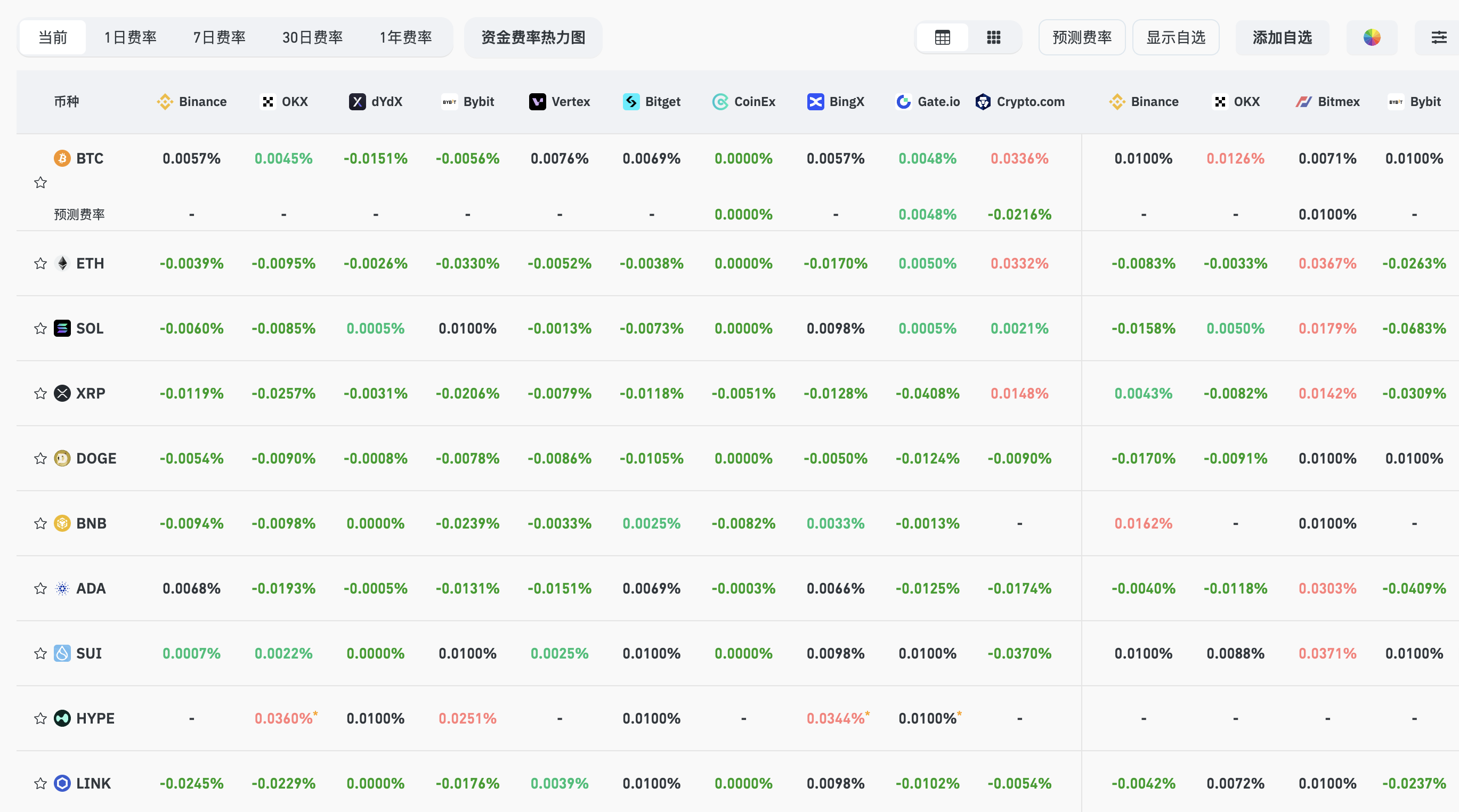Click the rainbow color wheel icon

click(x=1371, y=37)
